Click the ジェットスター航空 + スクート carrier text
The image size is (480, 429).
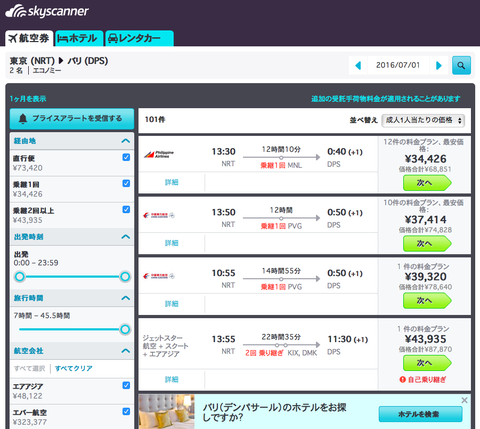[x=166, y=346]
